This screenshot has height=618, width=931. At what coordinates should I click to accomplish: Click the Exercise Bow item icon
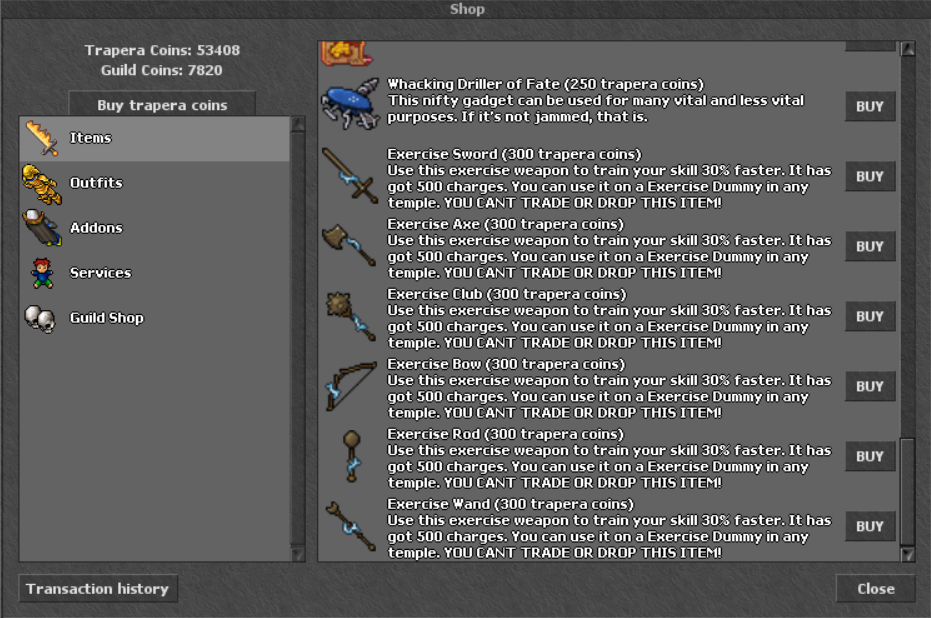coord(351,386)
